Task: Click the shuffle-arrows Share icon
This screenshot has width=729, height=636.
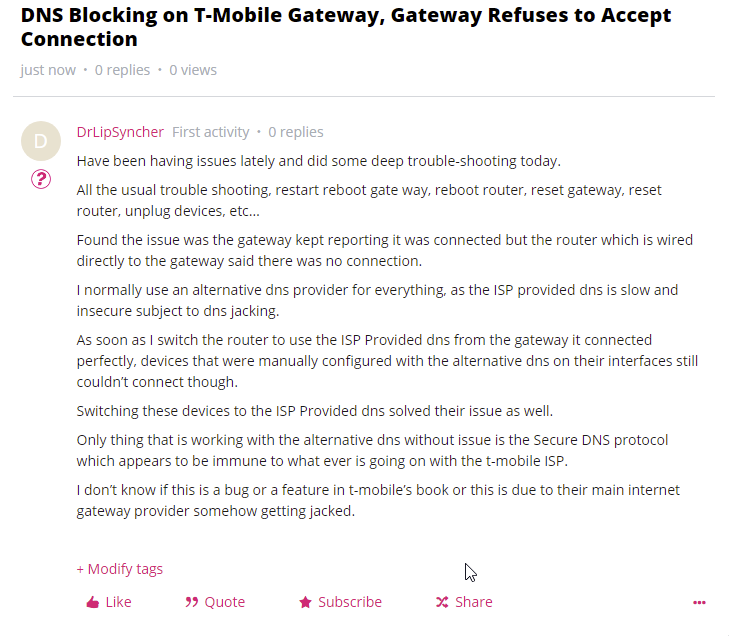Action: coord(442,603)
